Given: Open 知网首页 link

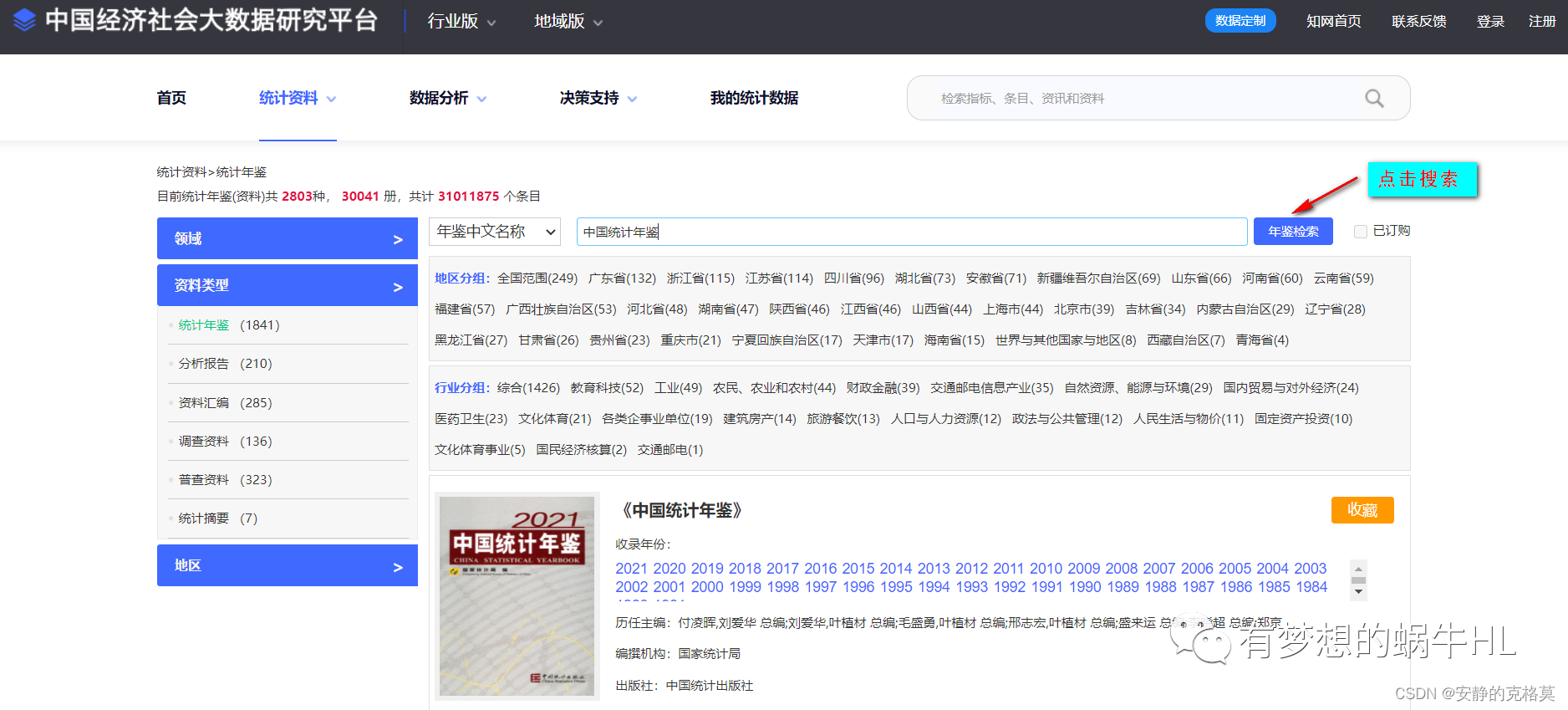Looking at the screenshot, I should point(1334,21).
